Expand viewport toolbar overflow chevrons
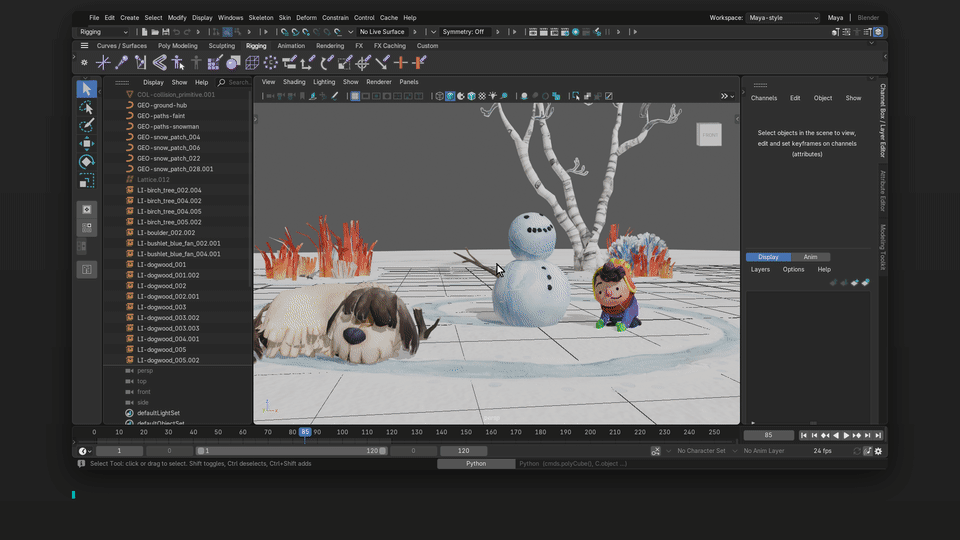This screenshot has width=960, height=540. coord(727,96)
